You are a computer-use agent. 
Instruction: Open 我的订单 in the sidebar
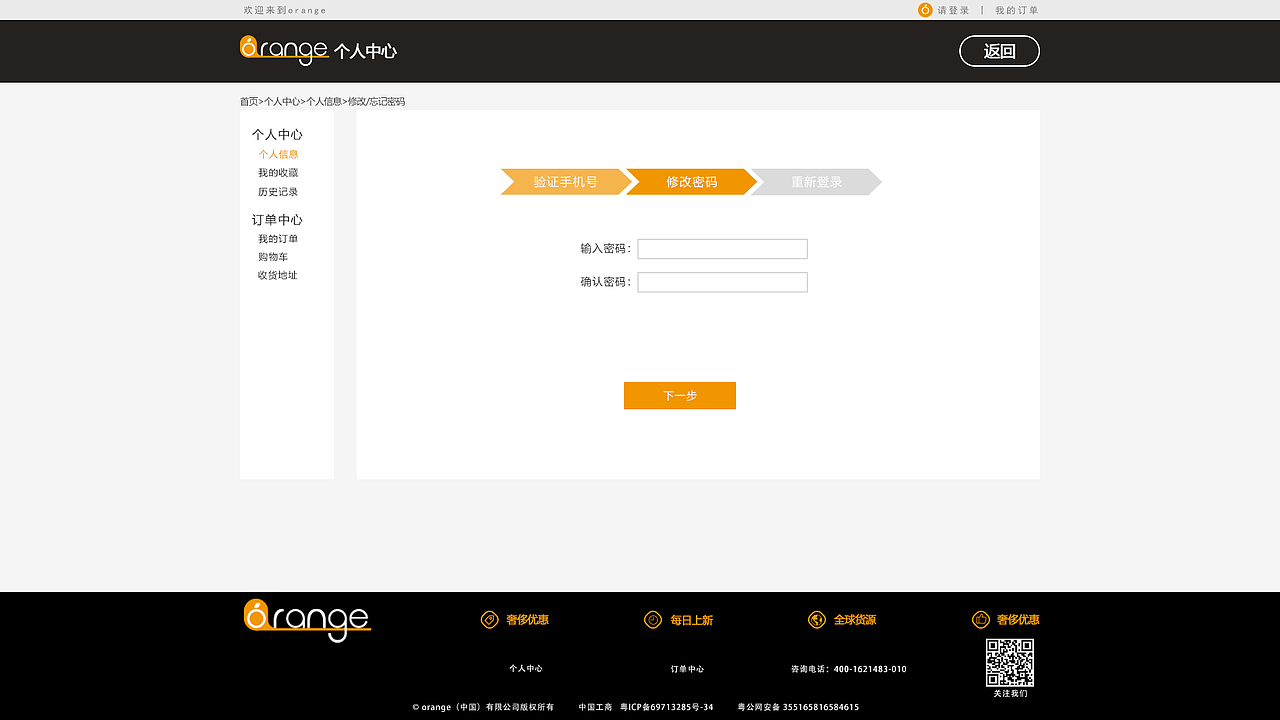click(278, 239)
